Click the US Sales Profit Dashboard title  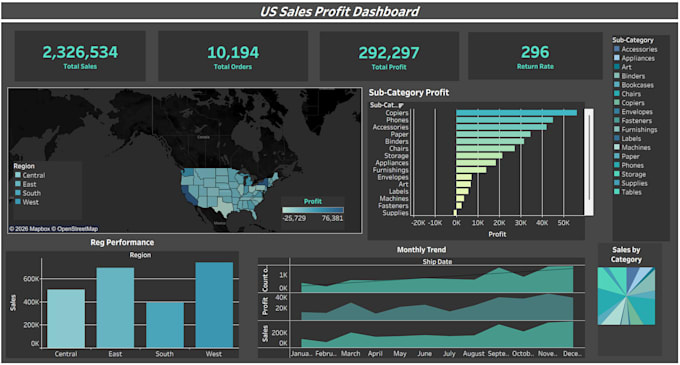[340, 11]
